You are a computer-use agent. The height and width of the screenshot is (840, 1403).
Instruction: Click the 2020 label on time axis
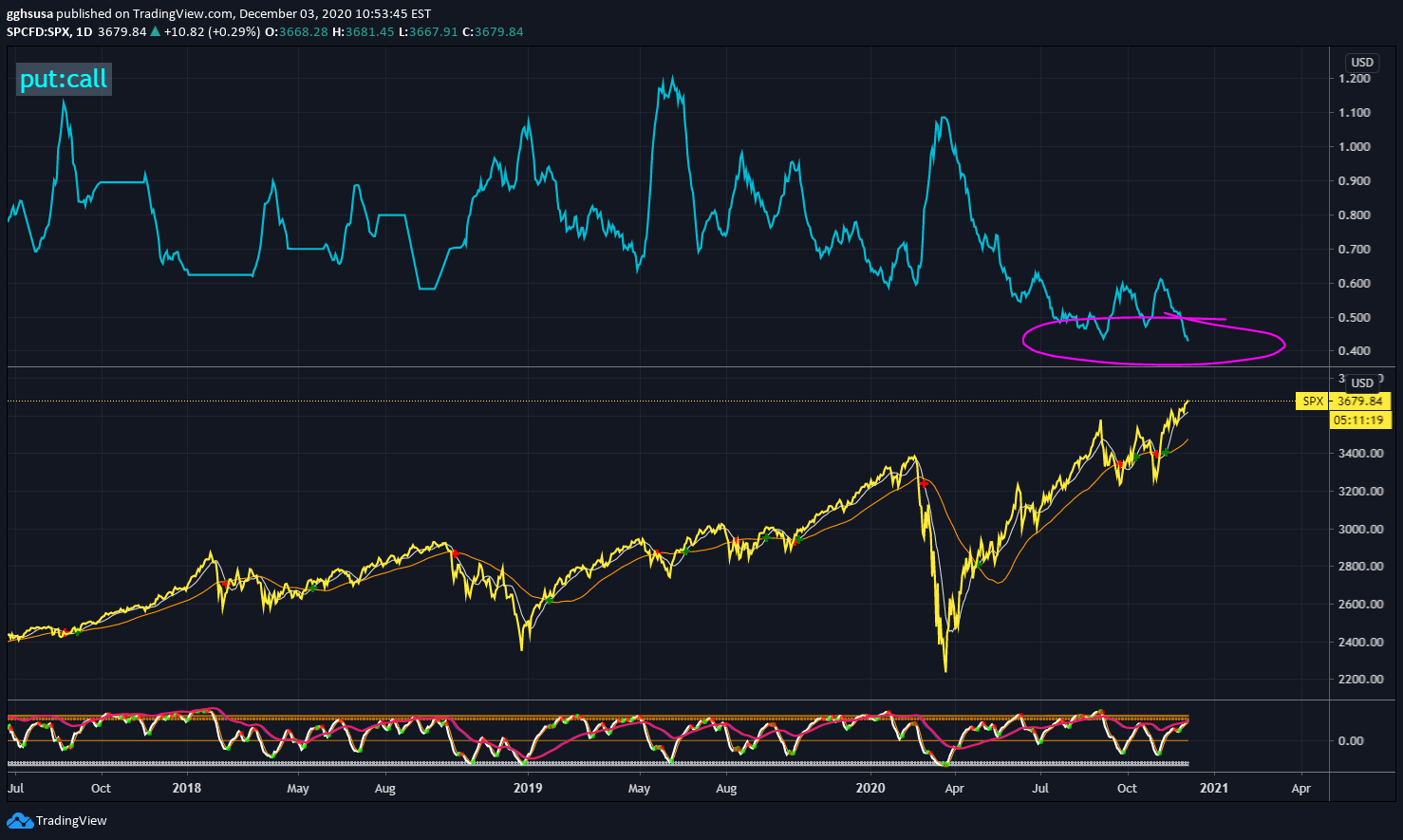click(870, 788)
